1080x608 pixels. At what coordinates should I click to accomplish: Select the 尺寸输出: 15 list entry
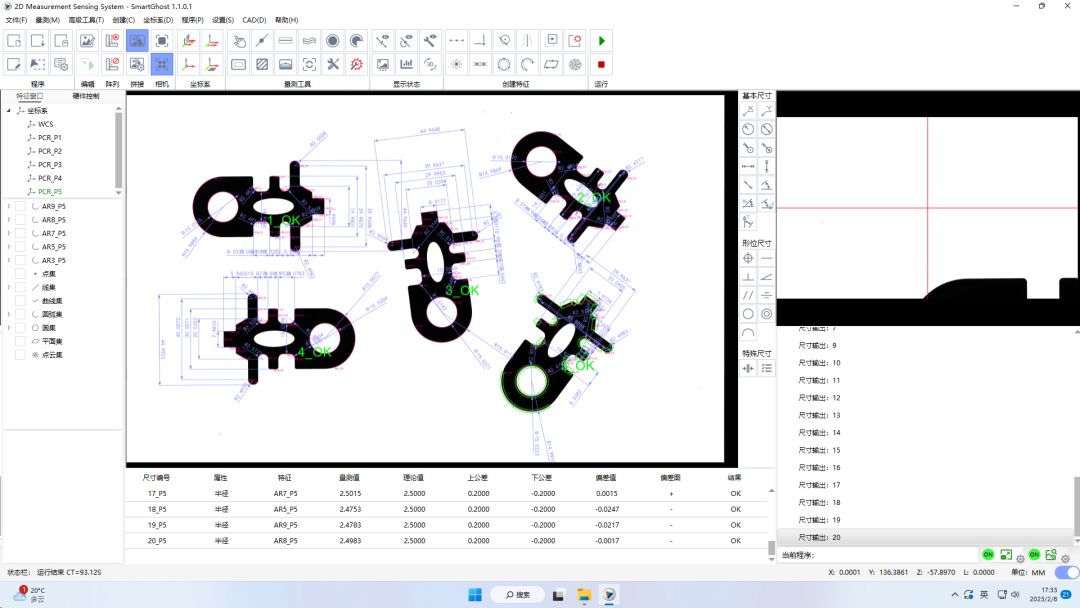pyautogui.click(x=820, y=450)
